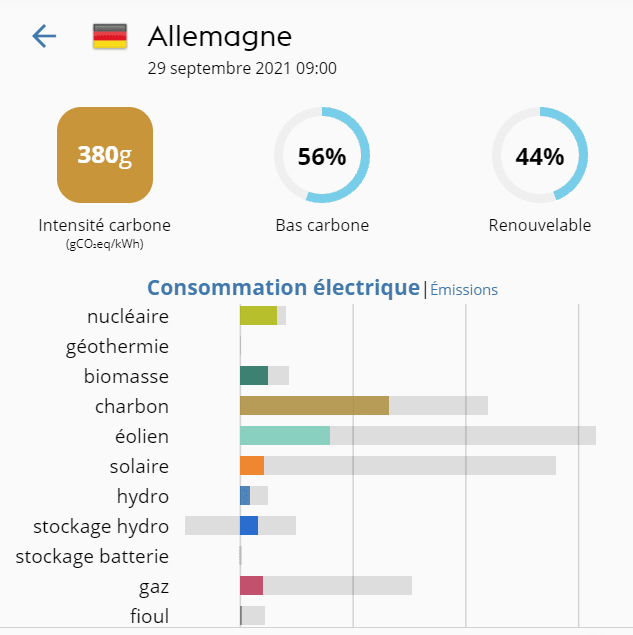Click the back arrow icon
The image size is (633, 635).
coord(44,37)
